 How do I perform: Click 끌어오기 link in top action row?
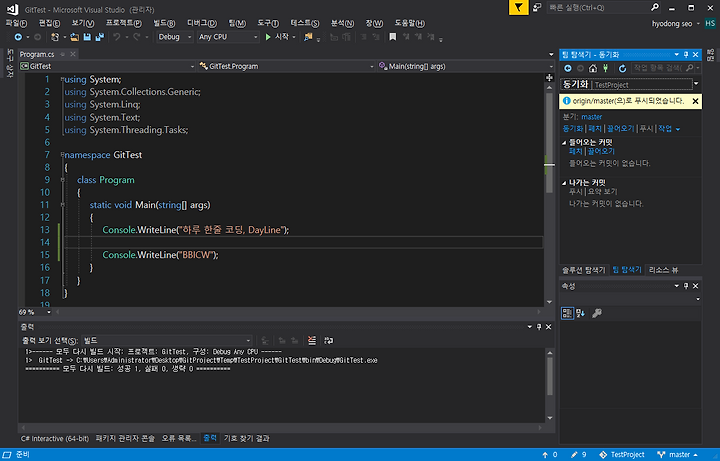(620, 129)
